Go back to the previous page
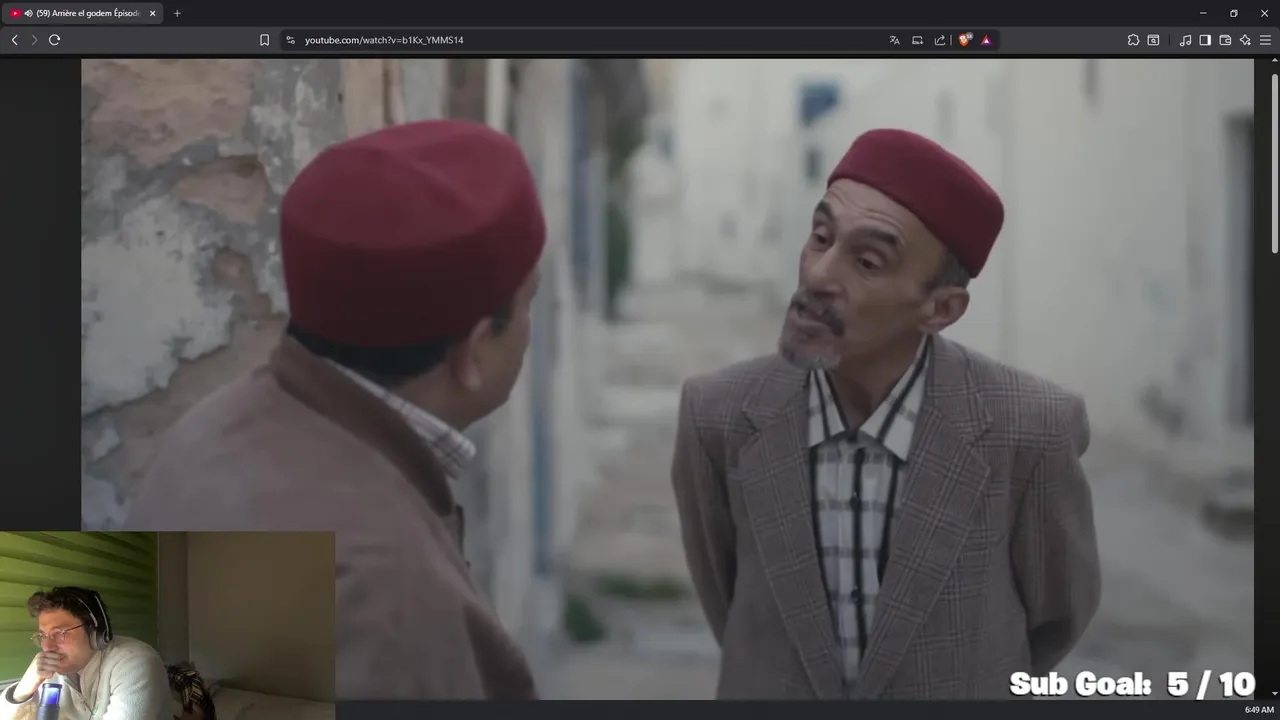The height and width of the screenshot is (720, 1280). coord(14,40)
